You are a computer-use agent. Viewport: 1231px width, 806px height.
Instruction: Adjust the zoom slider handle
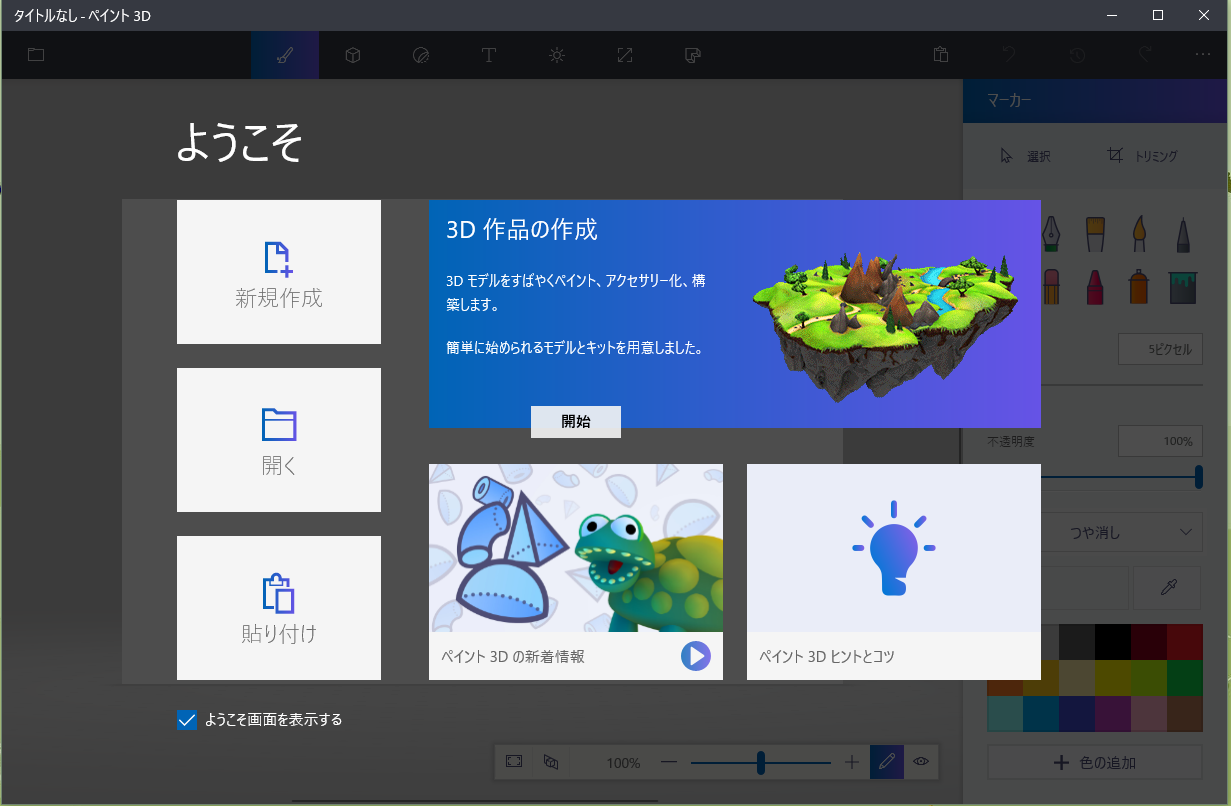[761, 762]
